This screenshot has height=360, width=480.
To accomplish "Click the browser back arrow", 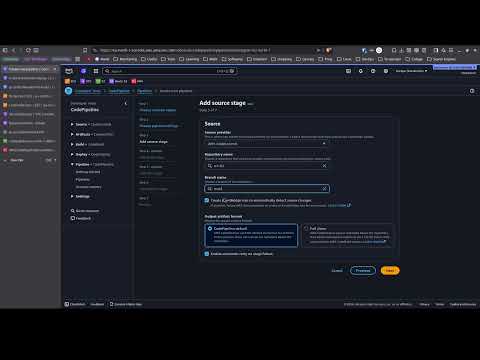I will [14, 50].
